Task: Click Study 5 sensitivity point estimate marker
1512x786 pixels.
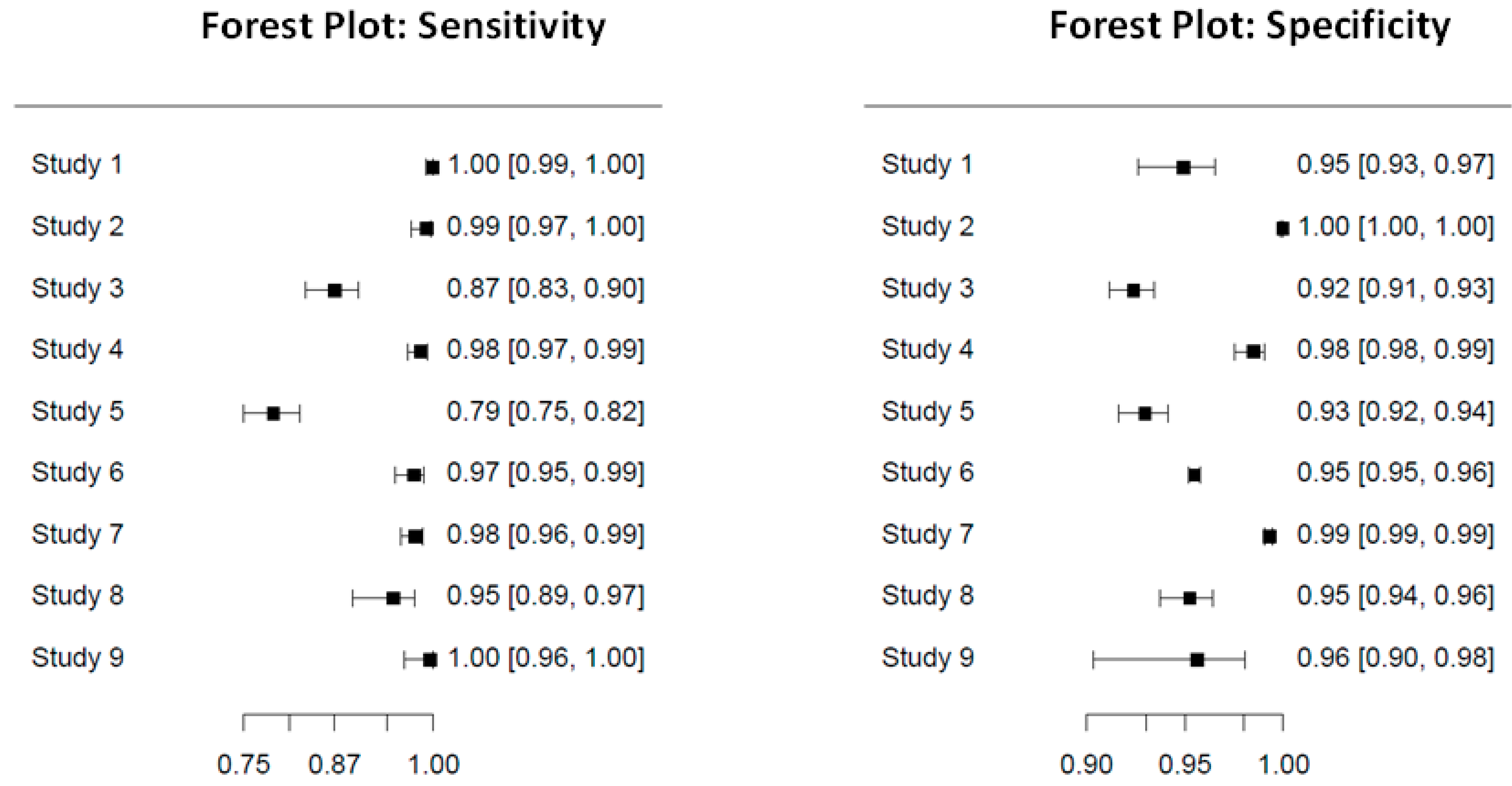Action: (x=273, y=413)
